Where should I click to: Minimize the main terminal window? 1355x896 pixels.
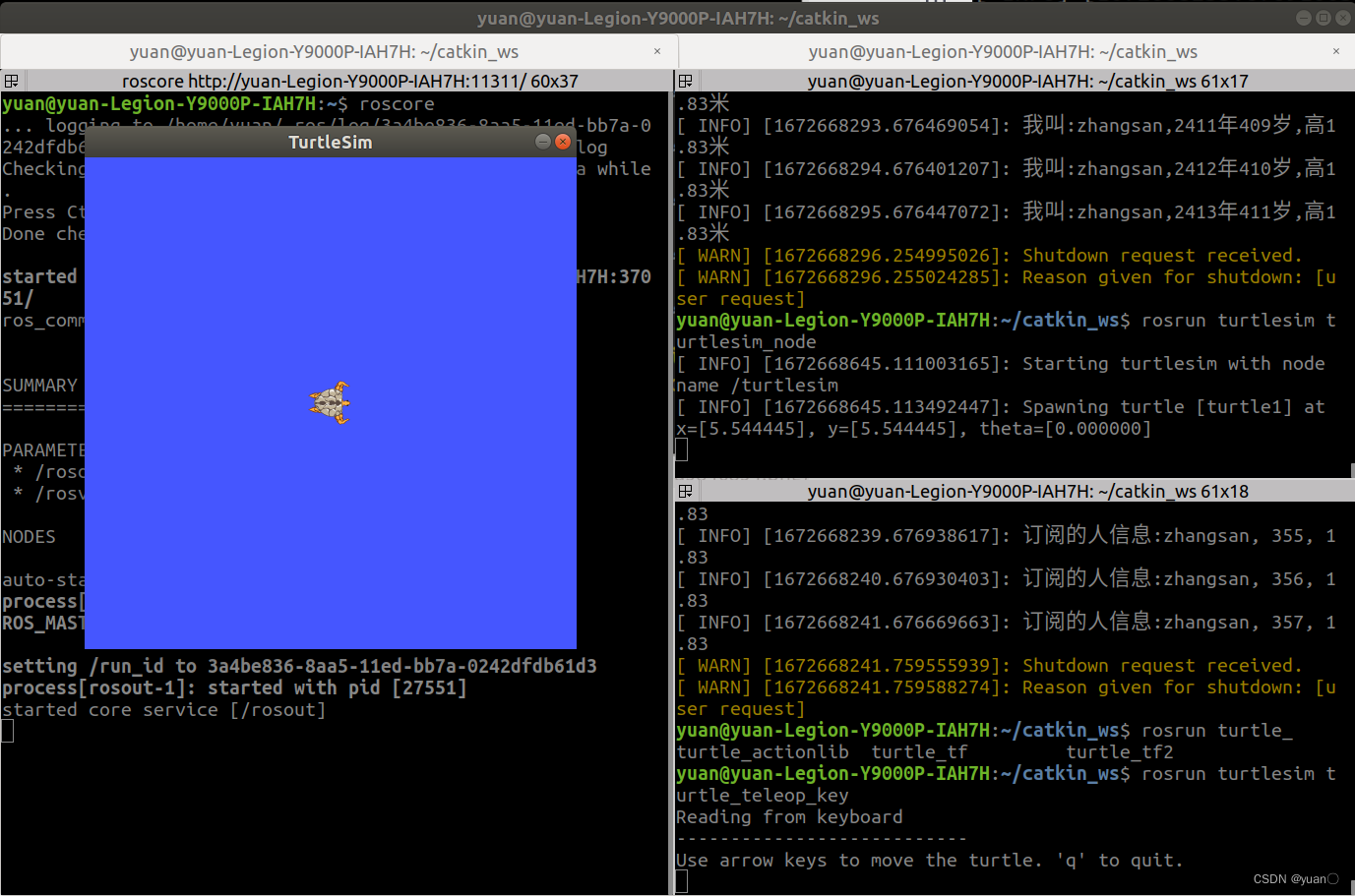(x=1303, y=18)
